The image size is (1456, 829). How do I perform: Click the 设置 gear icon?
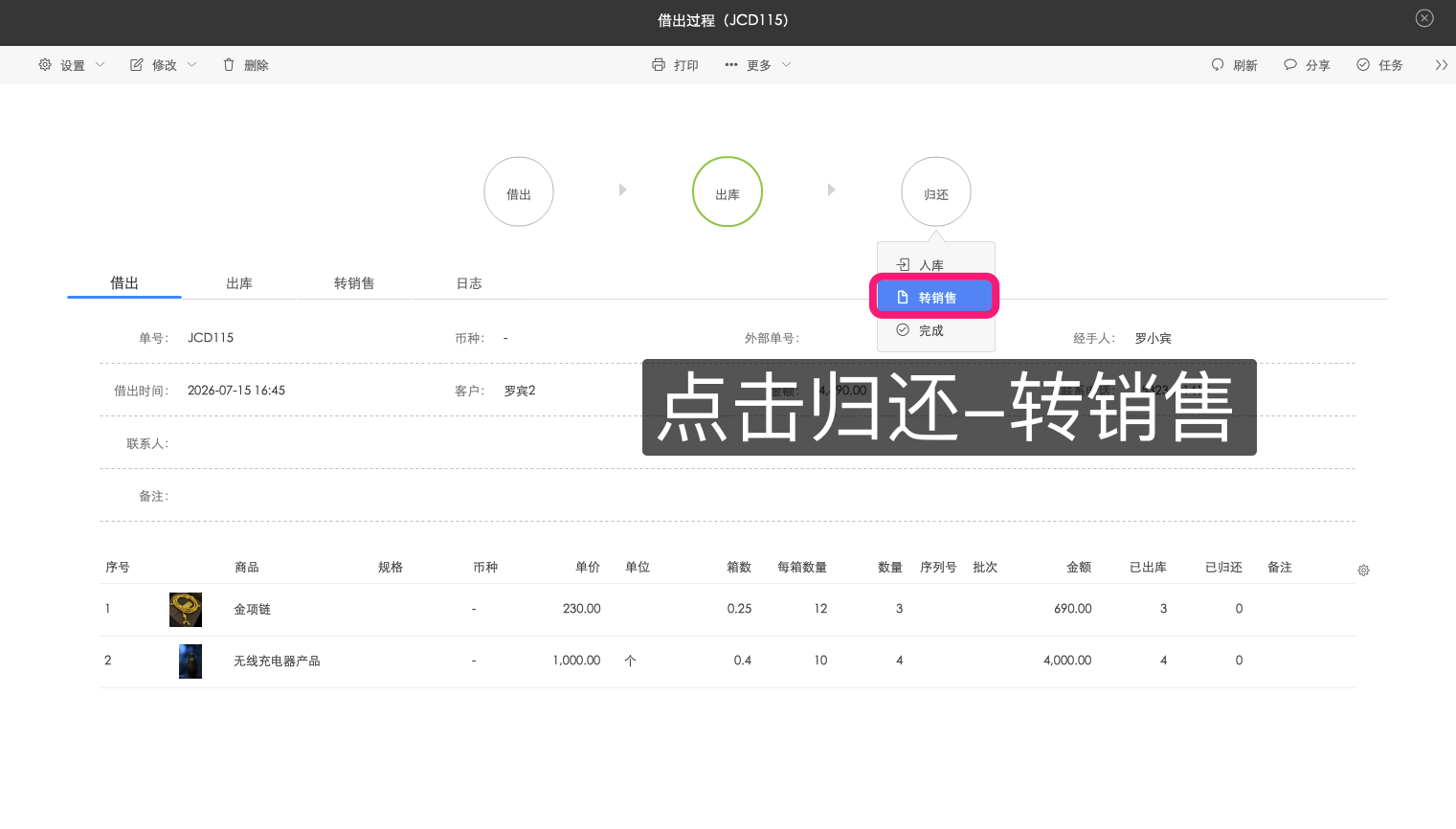(x=45, y=65)
